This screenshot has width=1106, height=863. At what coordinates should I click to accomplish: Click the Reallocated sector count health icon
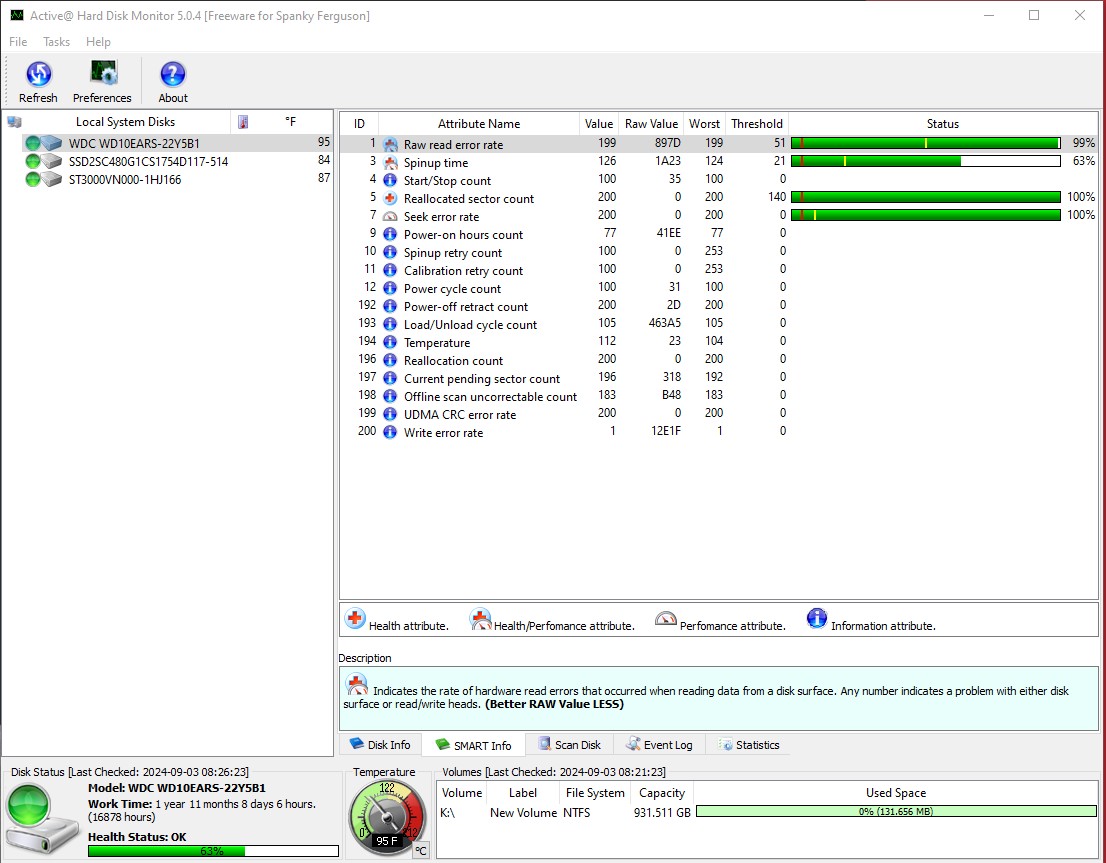click(390, 198)
